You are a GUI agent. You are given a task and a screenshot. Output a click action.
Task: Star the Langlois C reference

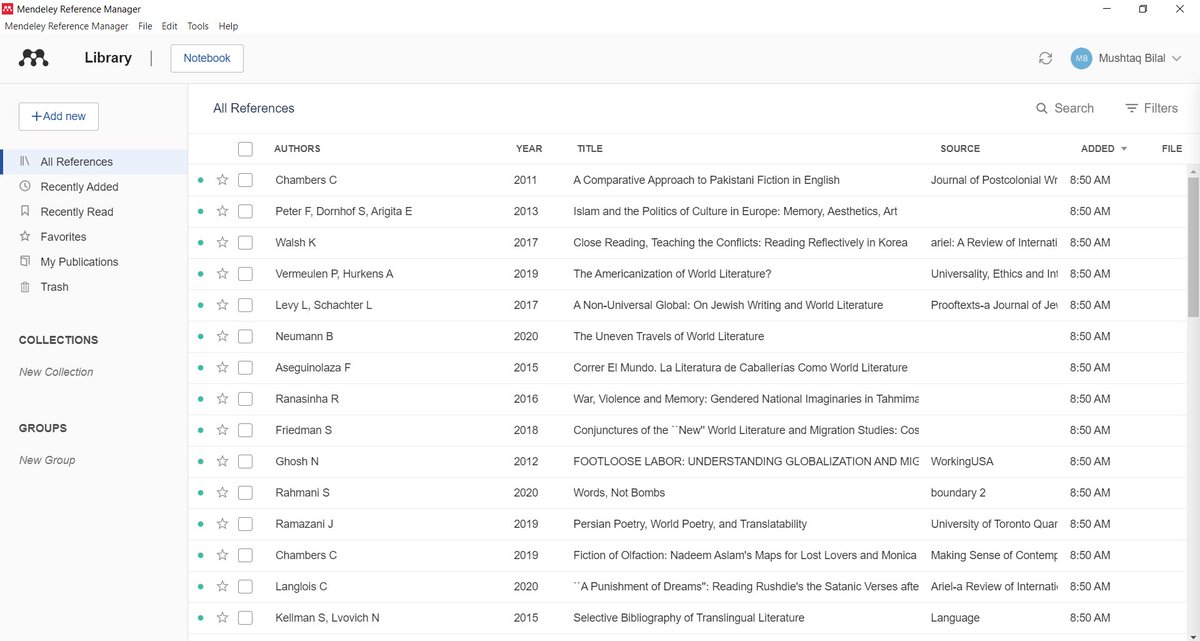coord(223,586)
